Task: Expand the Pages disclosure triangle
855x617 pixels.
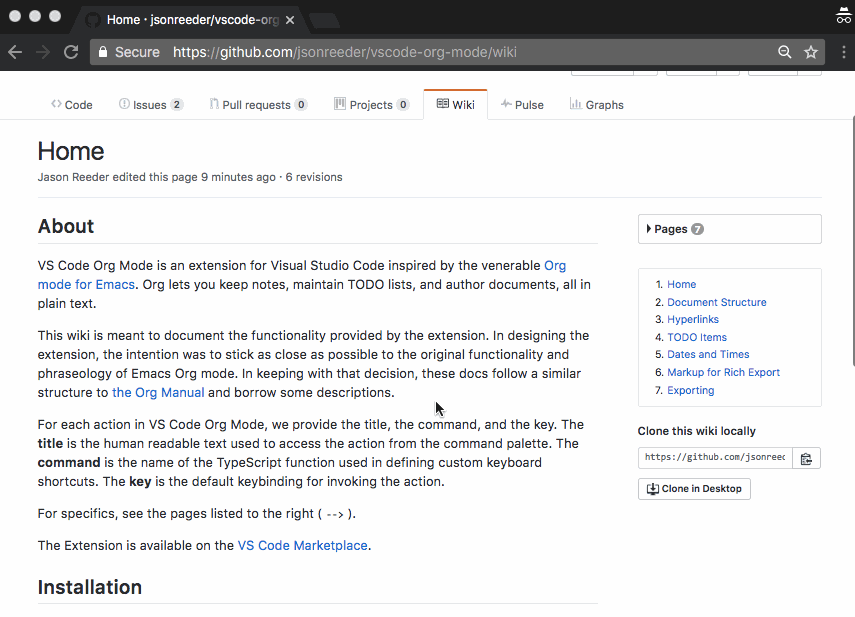Action: (x=648, y=229)
